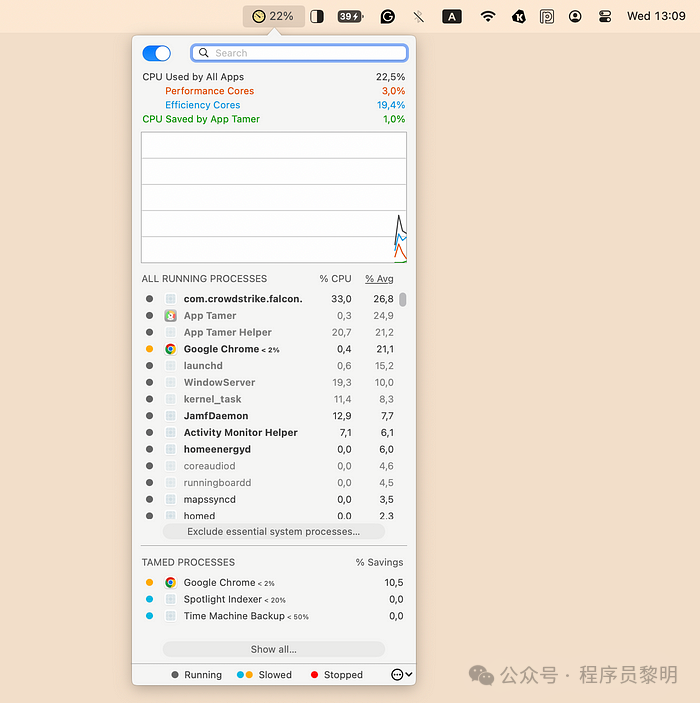Click the magnifier icon in the search field
The image size is (700, 703).
pyautogui.click(x=204, y=53)
